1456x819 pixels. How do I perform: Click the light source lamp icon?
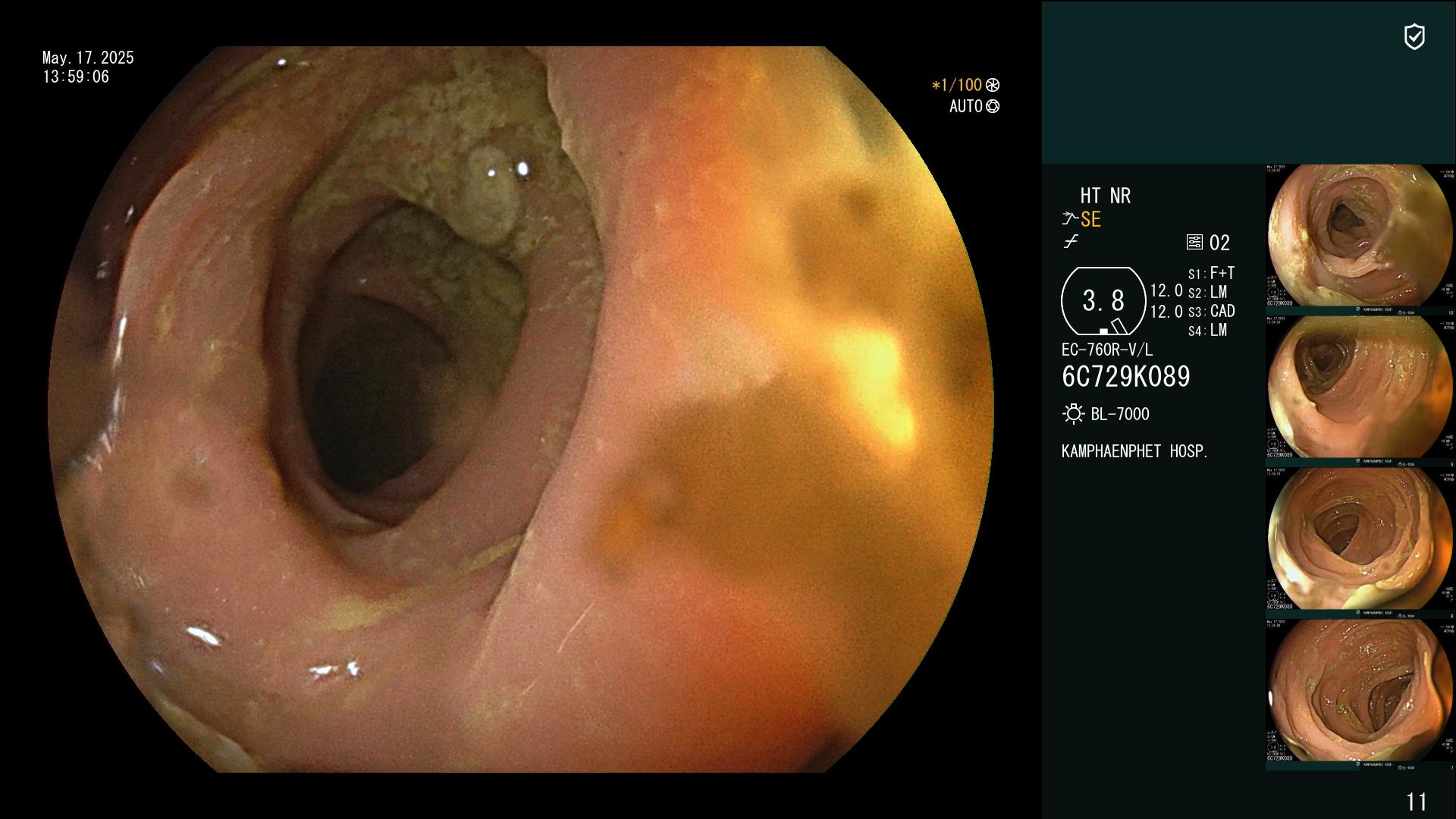click(x=1073, y=414)
